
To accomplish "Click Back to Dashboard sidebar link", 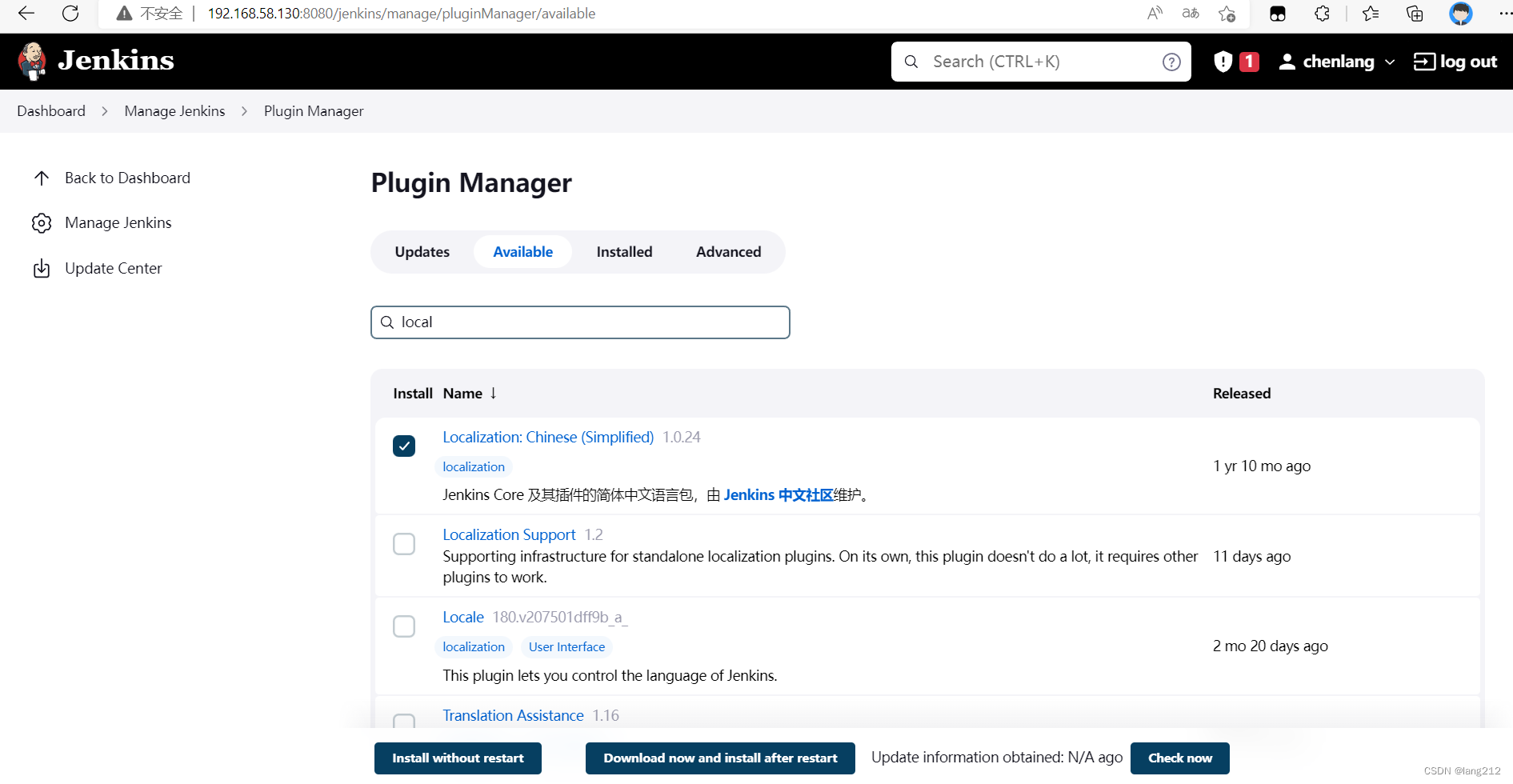I will pyautogui.click(x=127, y=178).
